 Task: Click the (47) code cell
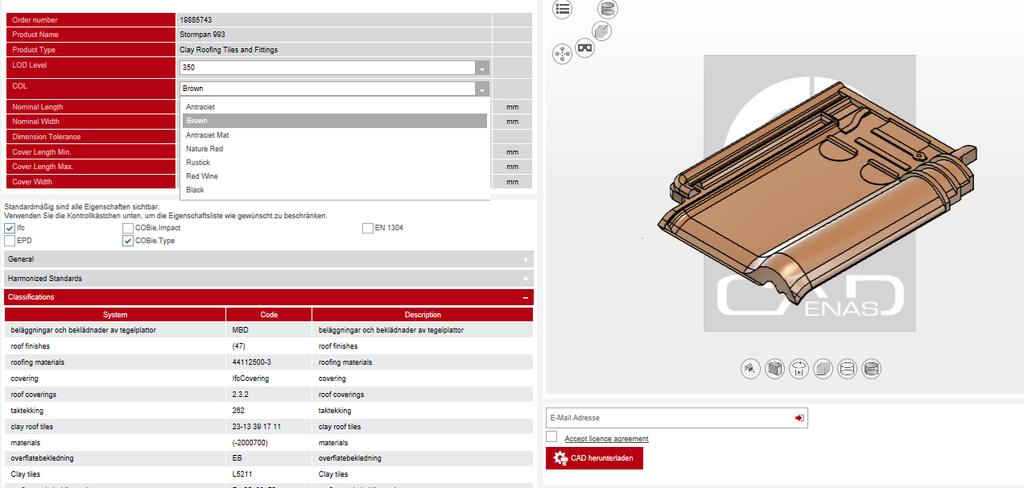click(x=238, y=346)
